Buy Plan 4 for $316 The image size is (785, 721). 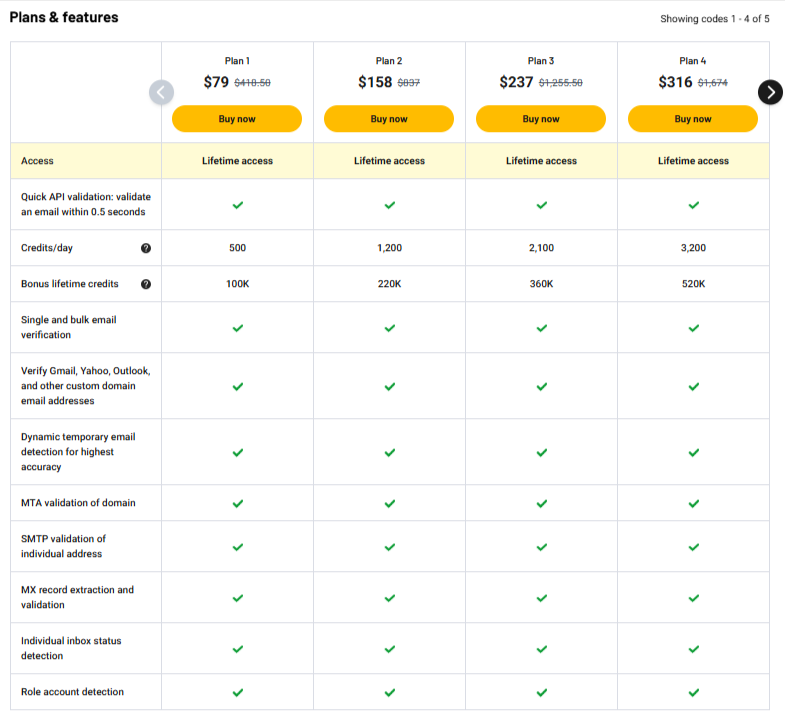693,119
